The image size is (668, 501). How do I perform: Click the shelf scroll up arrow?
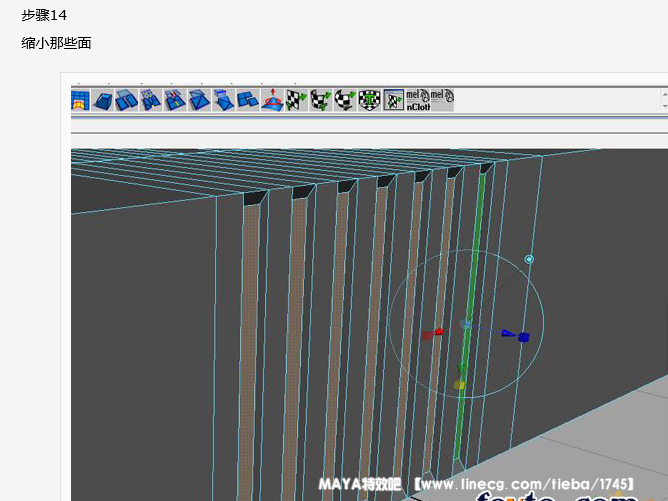(664, 94)
